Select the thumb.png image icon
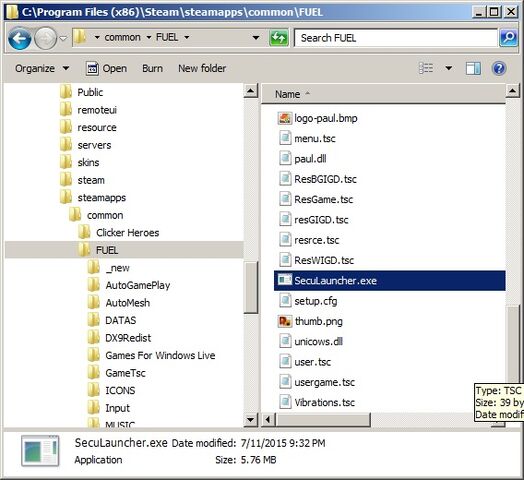Screen dimensions: 524x480 click(x=285, y=321)
